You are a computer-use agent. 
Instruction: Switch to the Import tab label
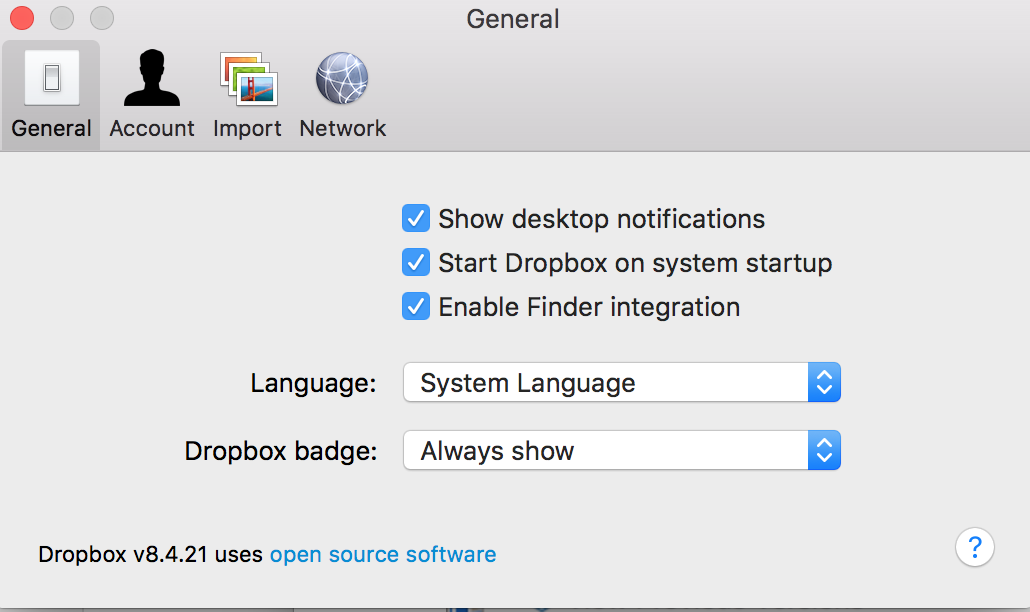pos(247,129)
